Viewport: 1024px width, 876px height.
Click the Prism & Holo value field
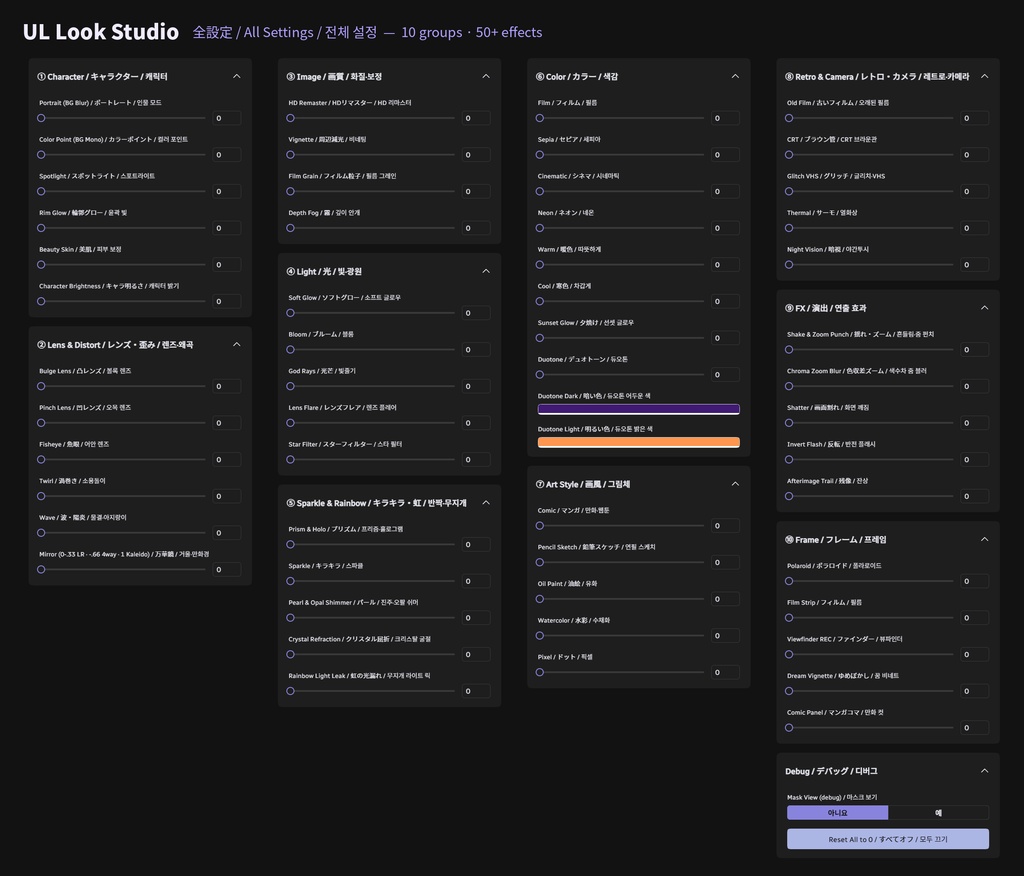coord(476,544)
